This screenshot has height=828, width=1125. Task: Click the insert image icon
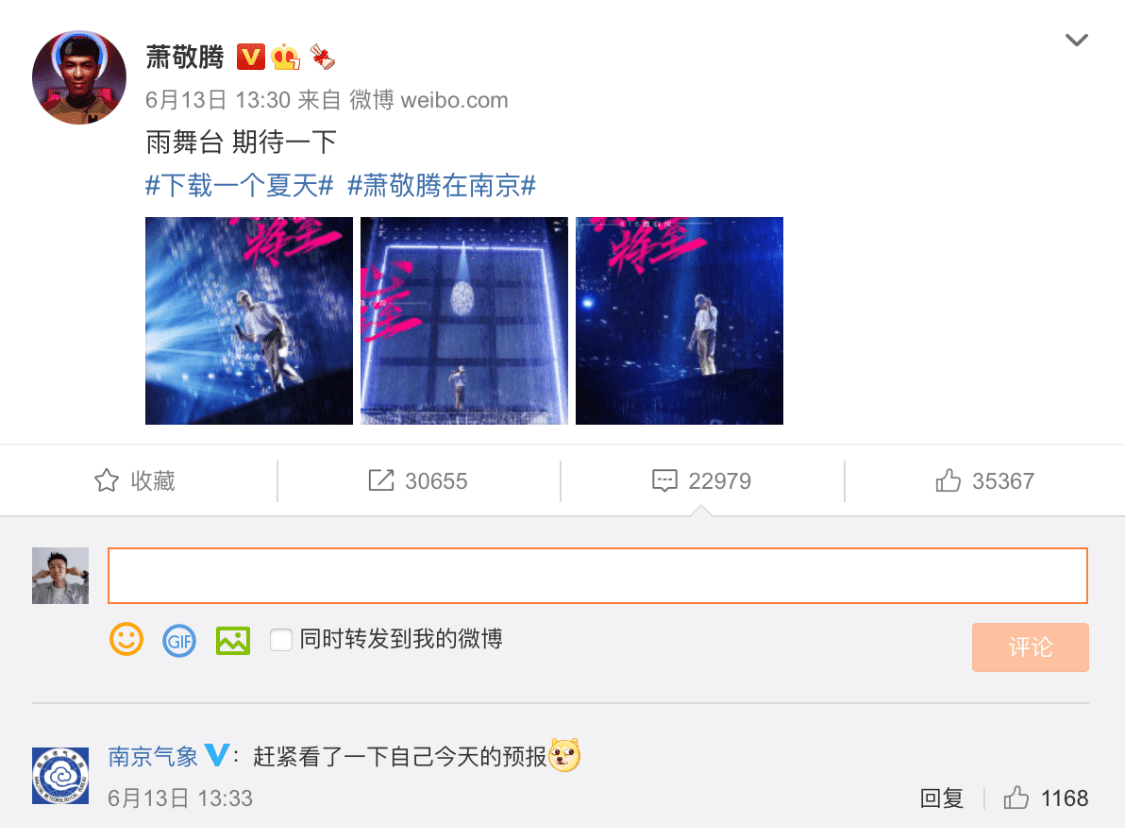point(233,641)
